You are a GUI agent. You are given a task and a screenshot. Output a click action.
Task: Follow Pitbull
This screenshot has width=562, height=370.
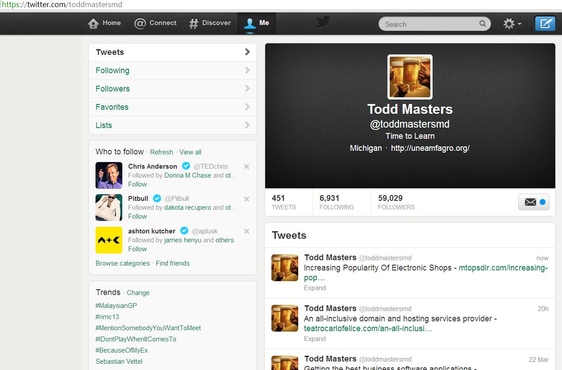click(137, 217)
